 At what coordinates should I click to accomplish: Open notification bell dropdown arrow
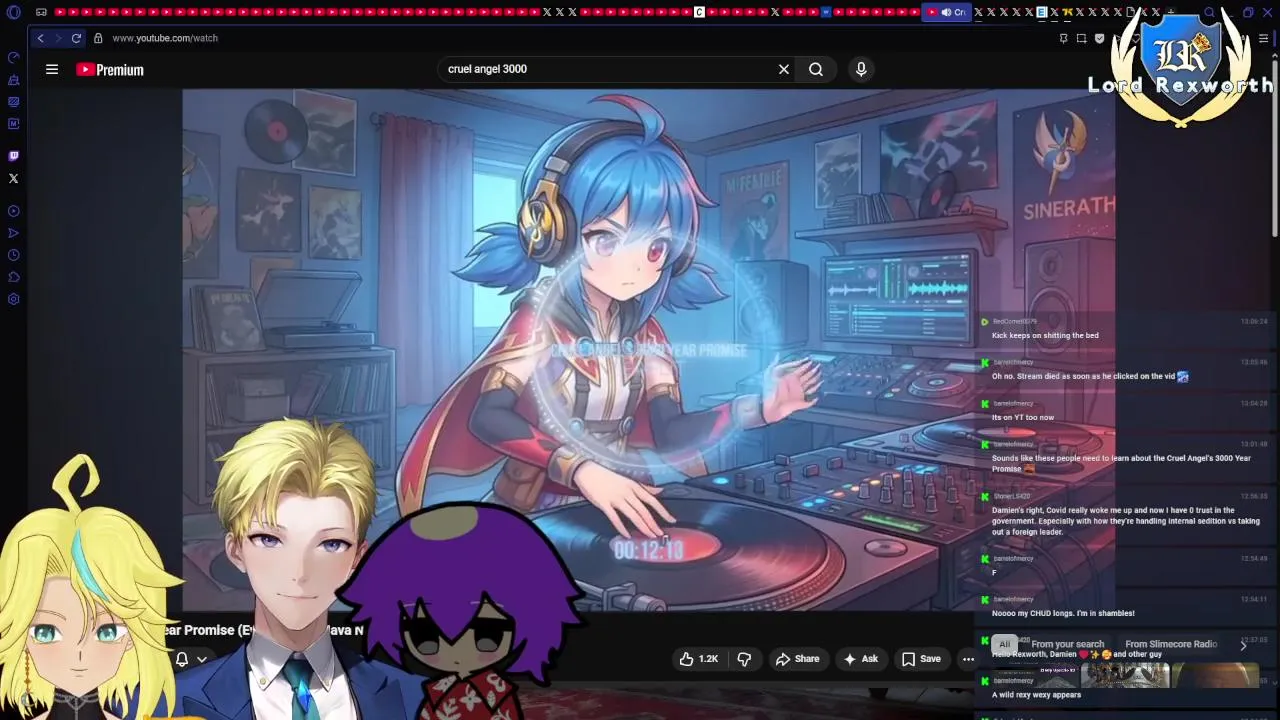pos(201,659)
